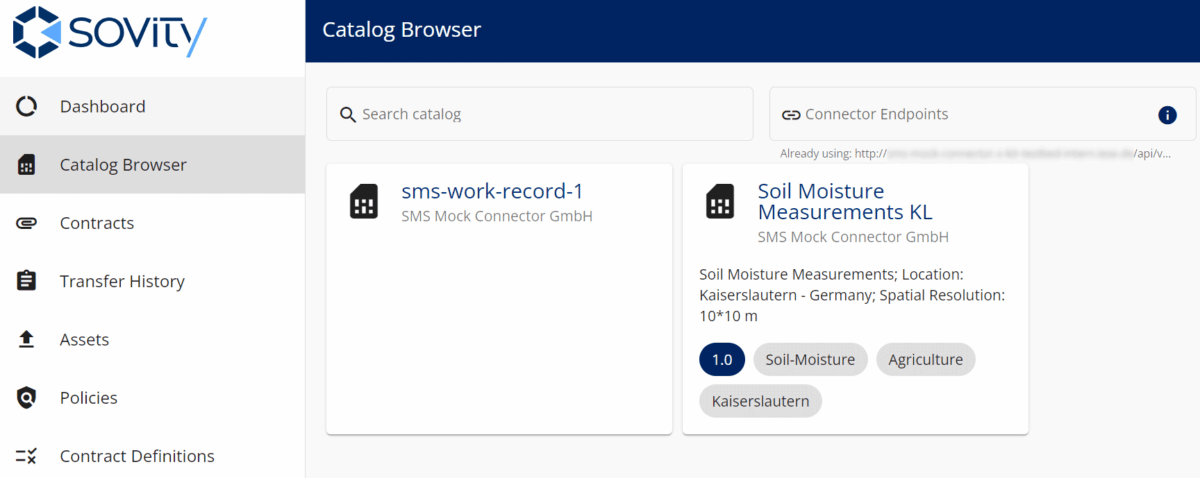
Task: Click SMS Mock Connector GmbH under sms-work-record-1
Action: click(497, 216)
